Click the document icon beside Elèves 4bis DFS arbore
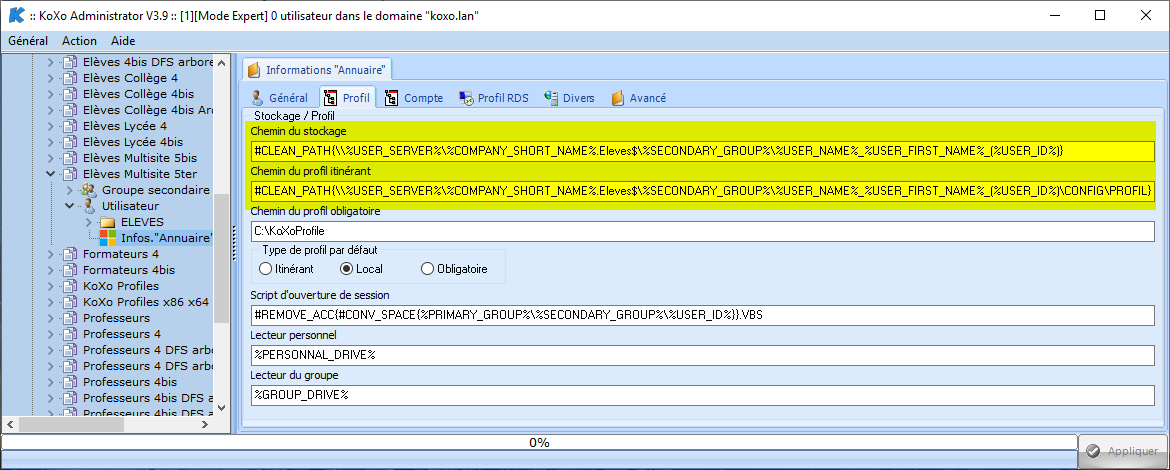1170x470 pixels. [x=70, y=62]
